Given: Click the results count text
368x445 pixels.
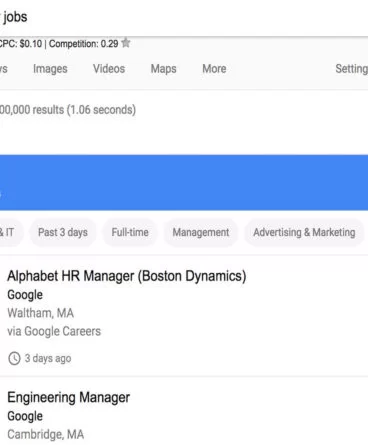Looking at the screenshot, I should pos(68,110).
